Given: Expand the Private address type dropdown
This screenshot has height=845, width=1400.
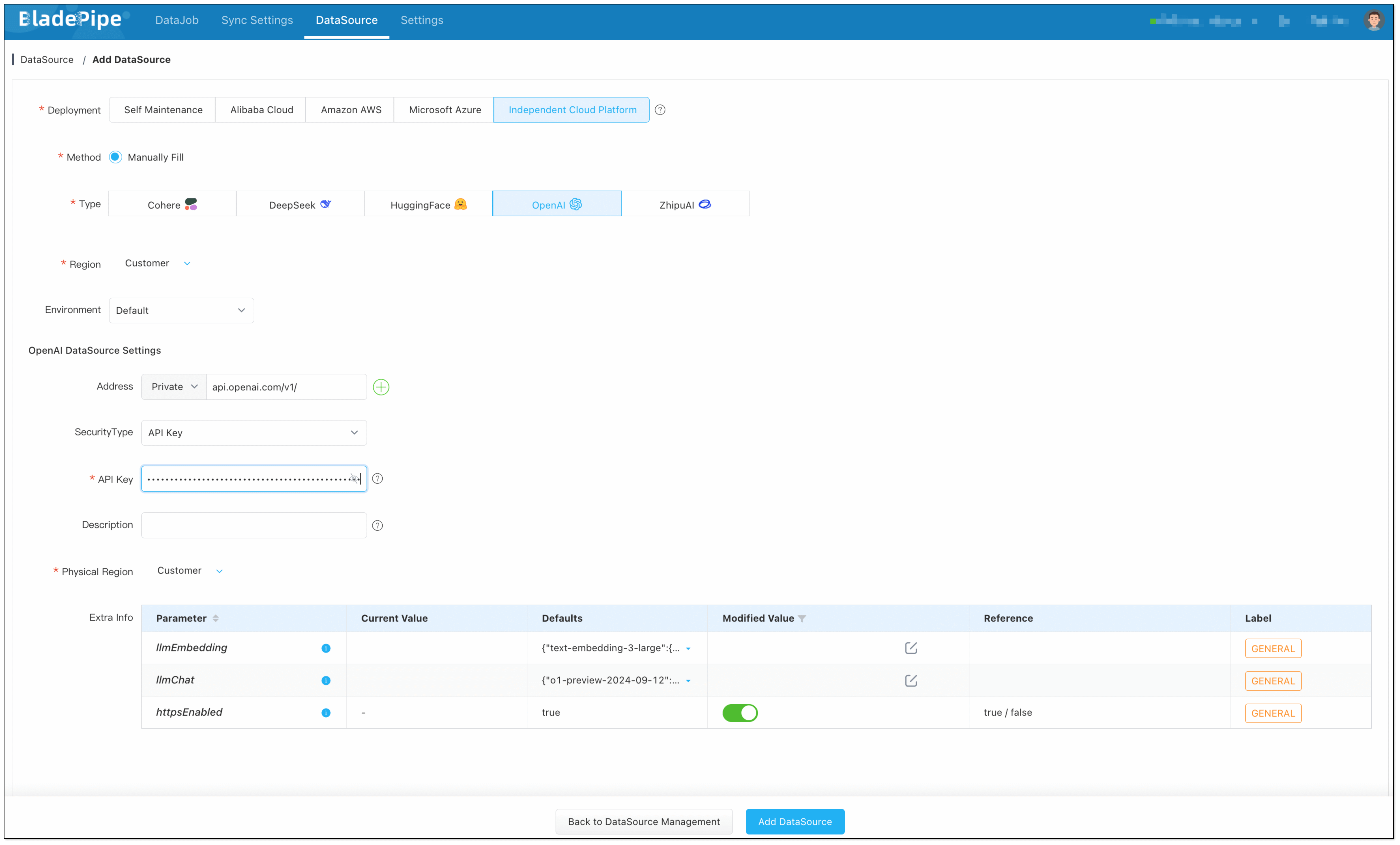Looking at the screenshot, I should pyautogui.click(x=174, y=386).
